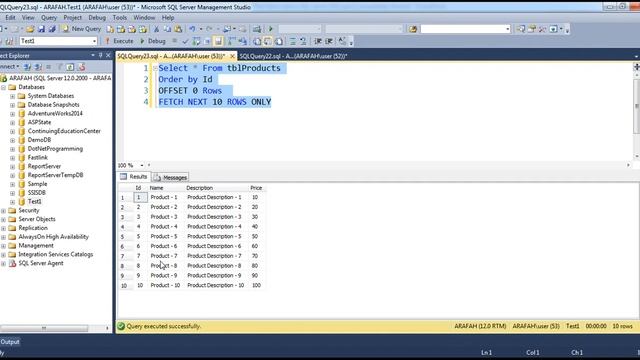Open the Query menu
Screen dimensions: 640x360
[x=49, y=18]
